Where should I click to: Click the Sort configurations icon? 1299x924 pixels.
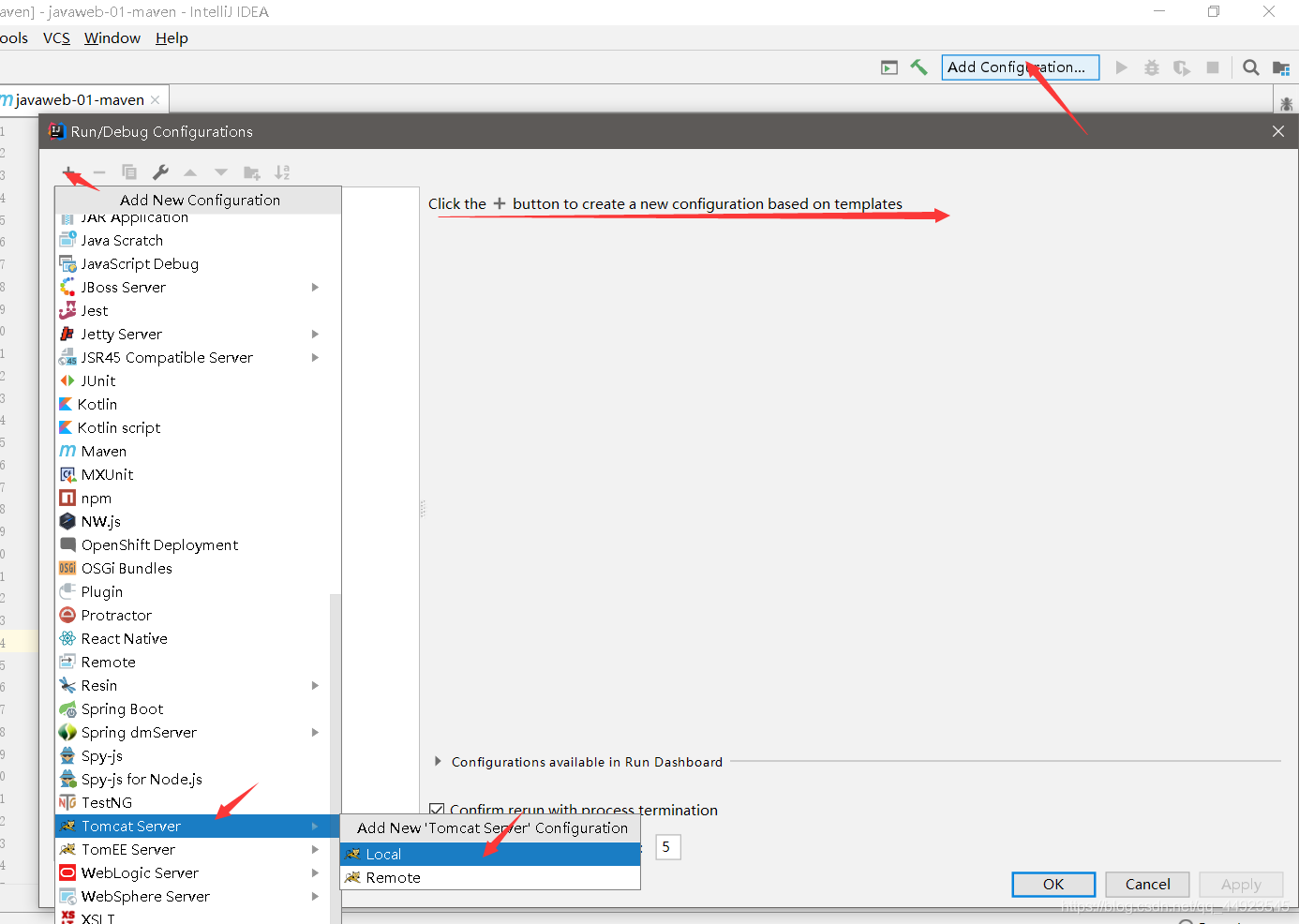[x=282, y=172]
